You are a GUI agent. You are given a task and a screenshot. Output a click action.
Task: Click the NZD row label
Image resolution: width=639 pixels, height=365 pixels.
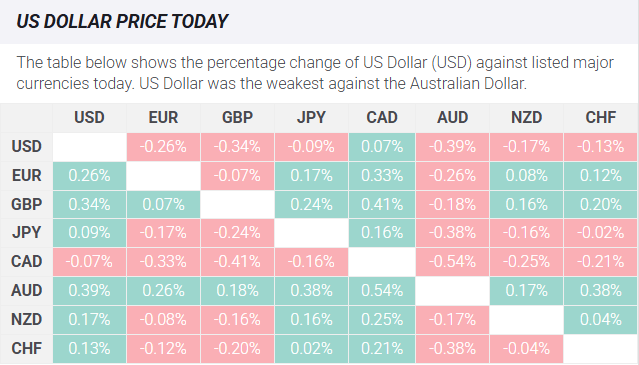[x=26, y=320]
